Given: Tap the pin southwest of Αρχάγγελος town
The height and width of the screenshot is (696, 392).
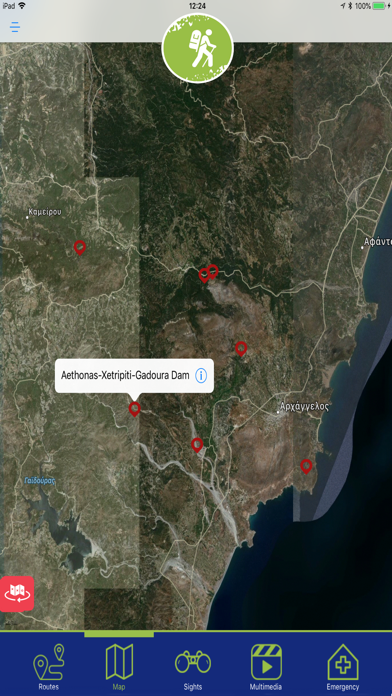Looking at the screenshot, I should [x=197, y=444].
